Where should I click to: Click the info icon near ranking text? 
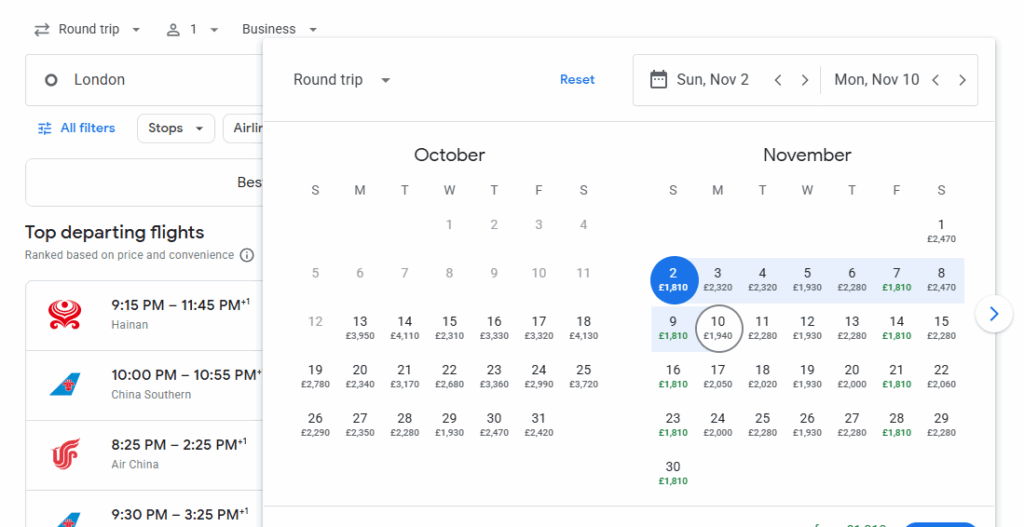247,255
